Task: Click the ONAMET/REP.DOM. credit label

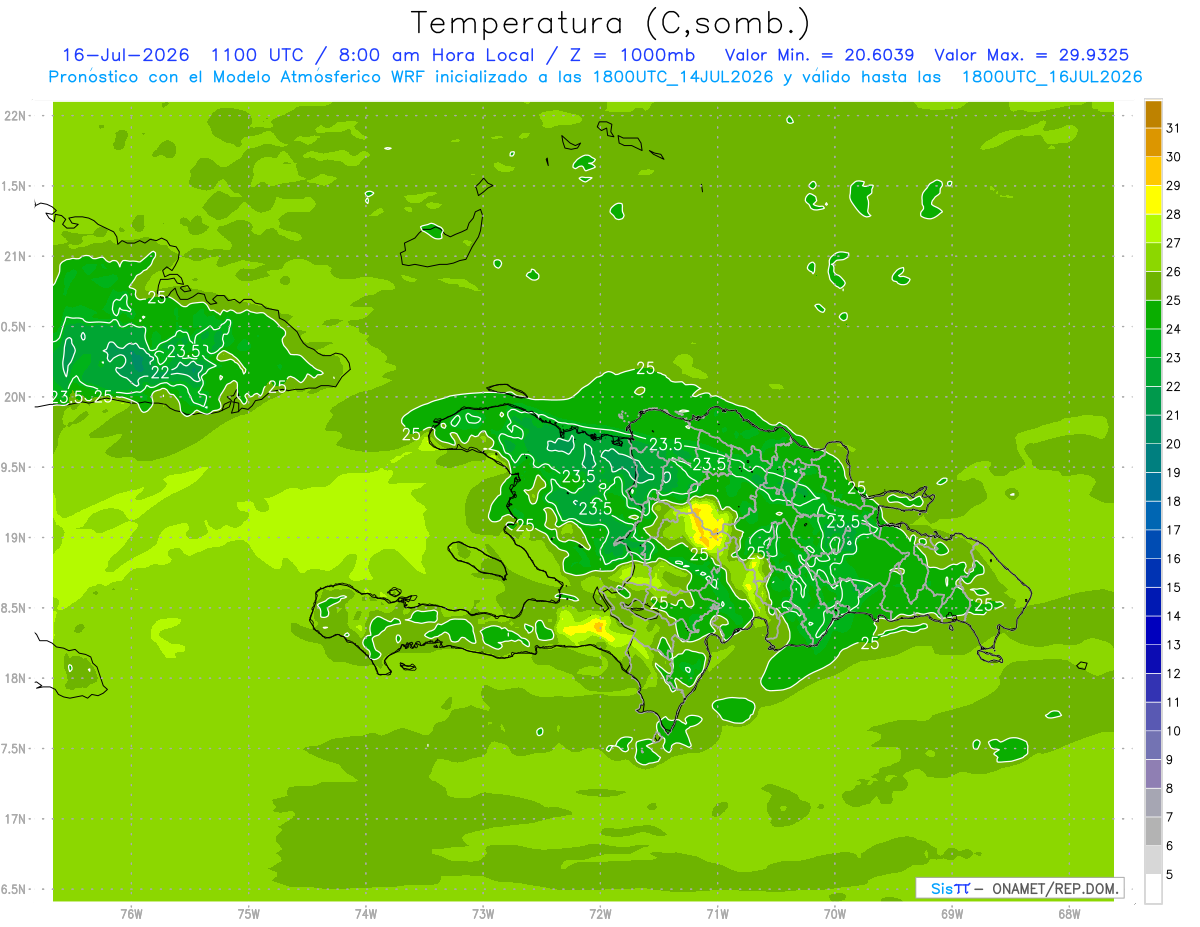Action: pos(1055,888)
